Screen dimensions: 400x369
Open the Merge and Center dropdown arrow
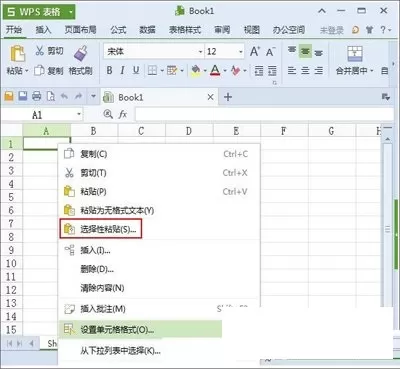pos(372,71)
